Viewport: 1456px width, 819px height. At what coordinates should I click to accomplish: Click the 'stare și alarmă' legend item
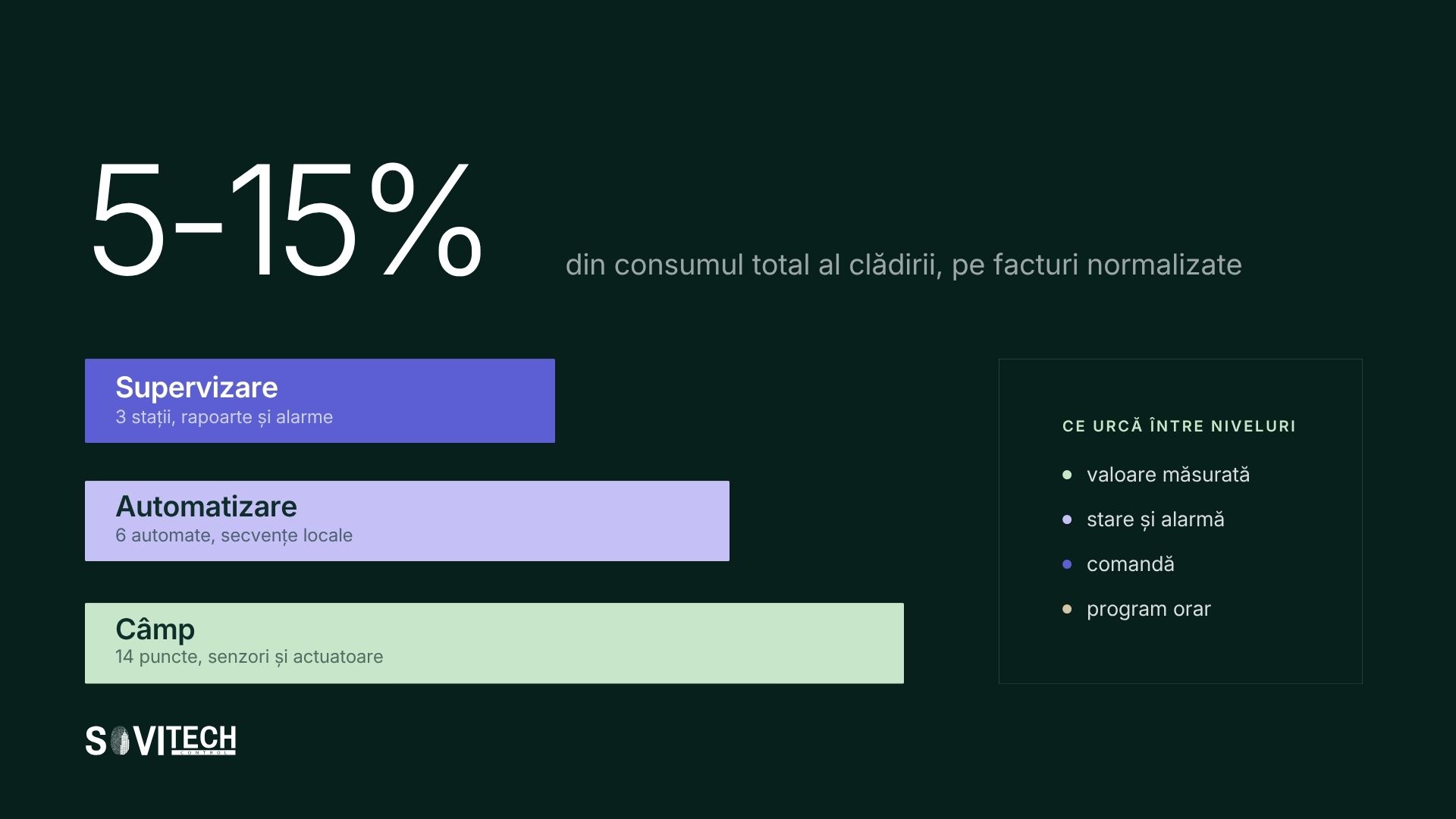(x=1155, y=519)
